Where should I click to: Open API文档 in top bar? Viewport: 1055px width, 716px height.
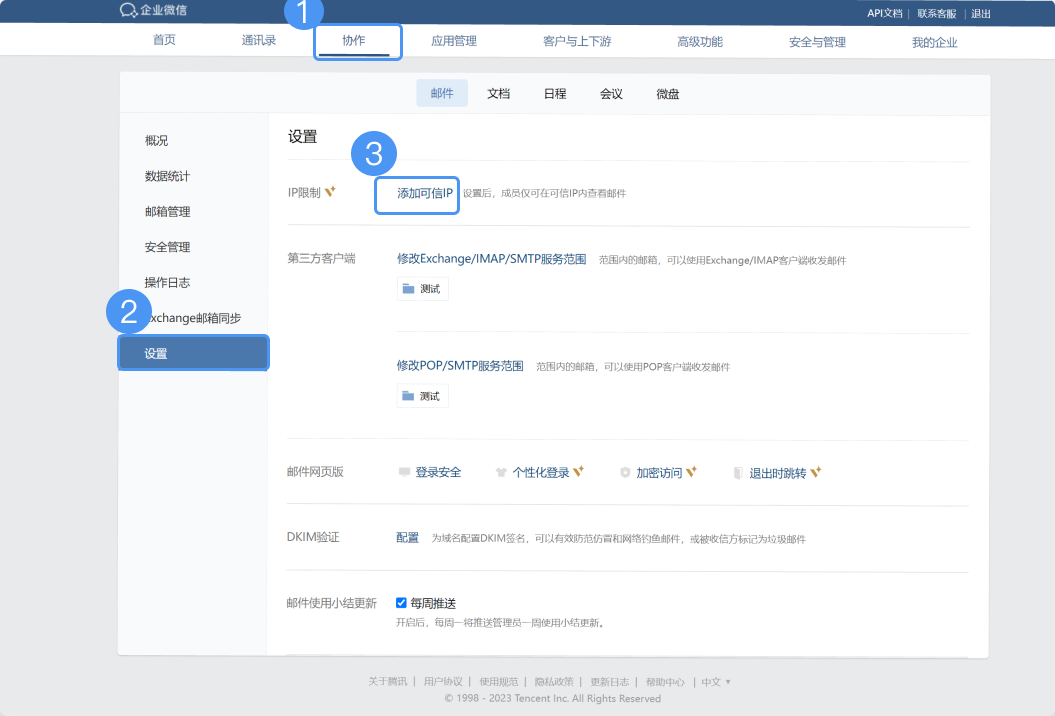coord(884,13)
